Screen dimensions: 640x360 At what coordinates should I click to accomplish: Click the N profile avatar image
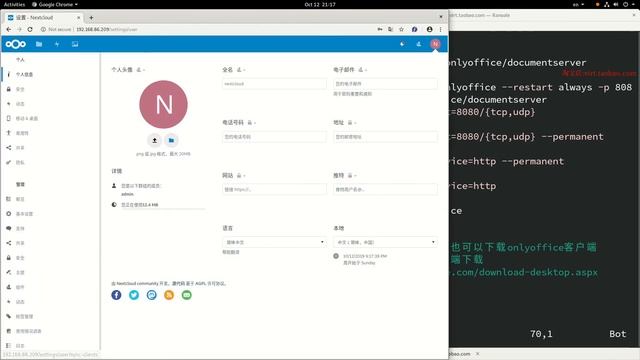tap(163, 104)
